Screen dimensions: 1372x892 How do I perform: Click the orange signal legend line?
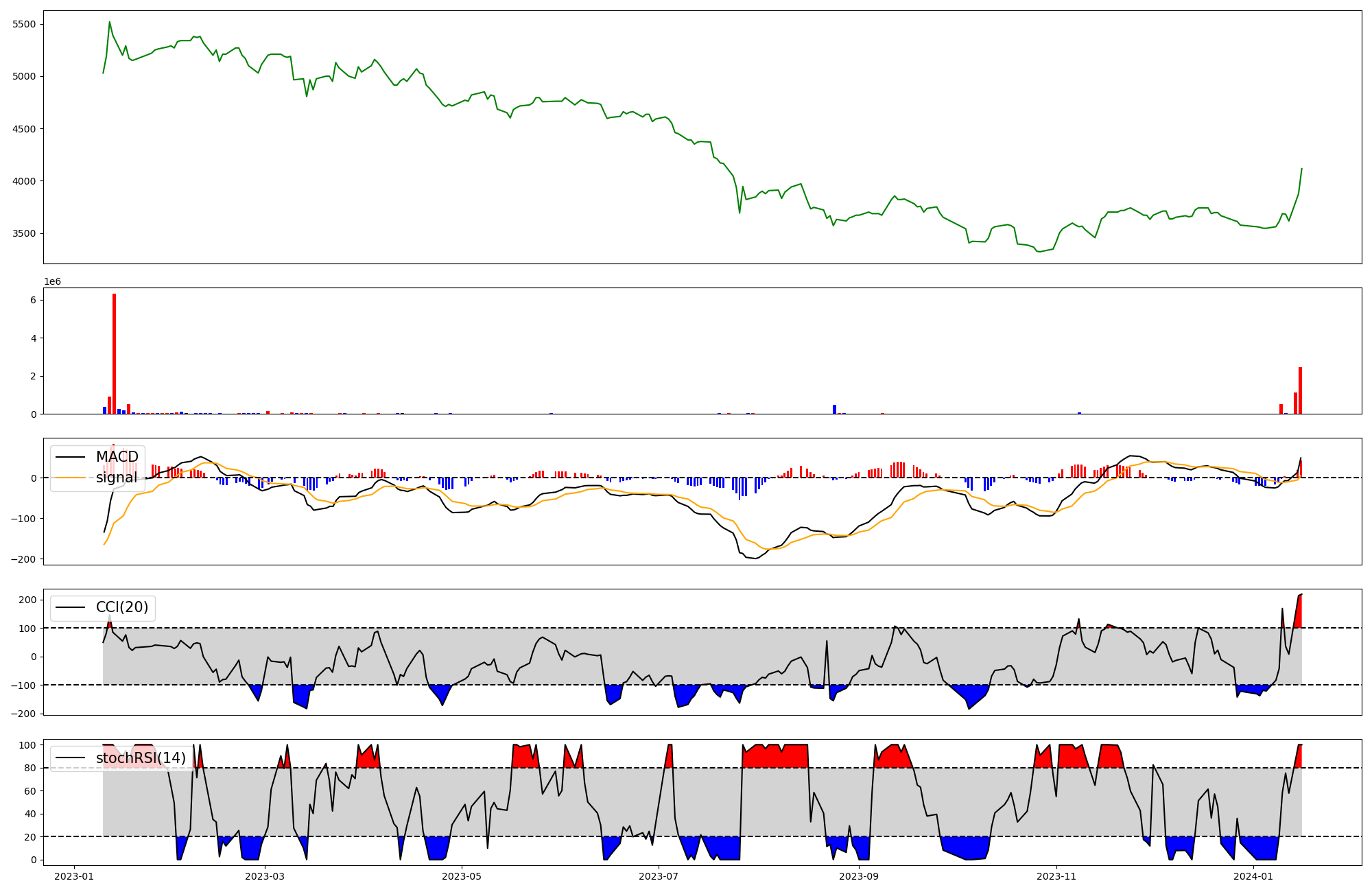coord(70,478)
